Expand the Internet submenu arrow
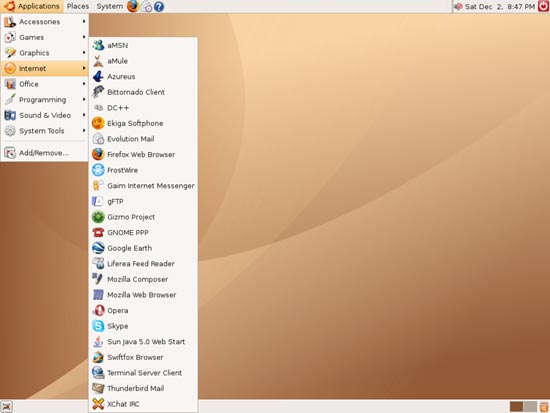550x413 pixels. pyautogui.click(x=84, y=68)
